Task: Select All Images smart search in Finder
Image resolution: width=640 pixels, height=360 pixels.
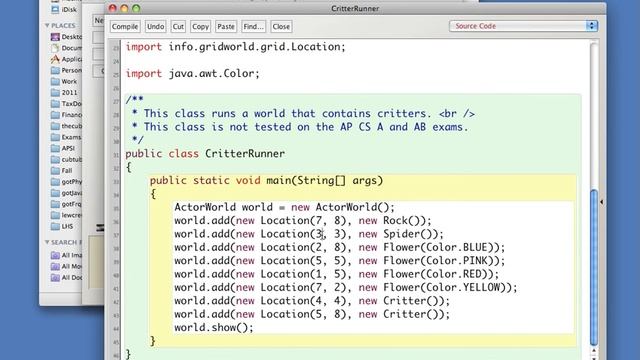Action: [x=66, y=256]
